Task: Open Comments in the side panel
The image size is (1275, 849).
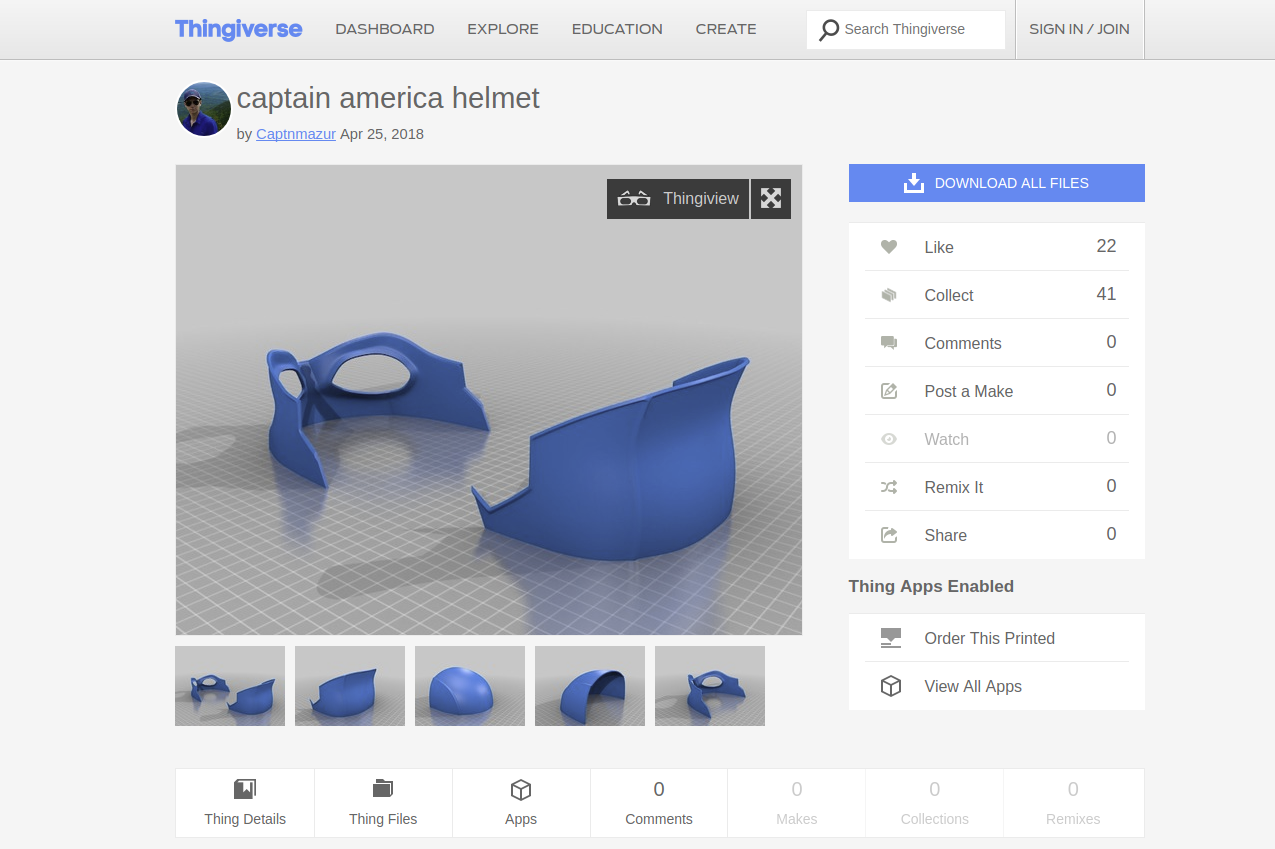Action: [x=997, y=343]
